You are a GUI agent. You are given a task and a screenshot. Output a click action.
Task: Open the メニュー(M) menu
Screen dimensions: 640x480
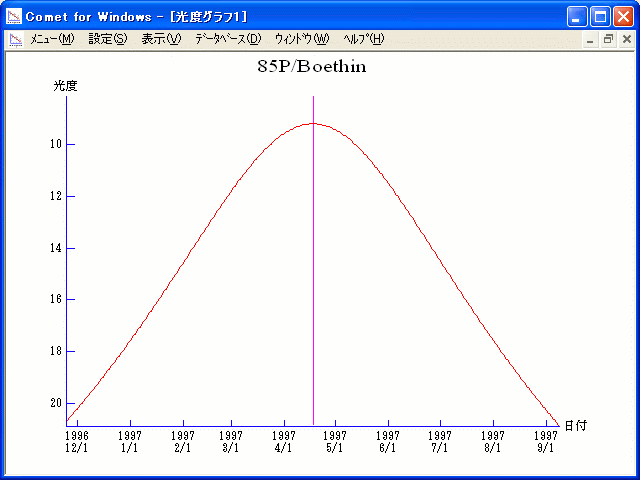pyautogui.click(x=52, y=39)
